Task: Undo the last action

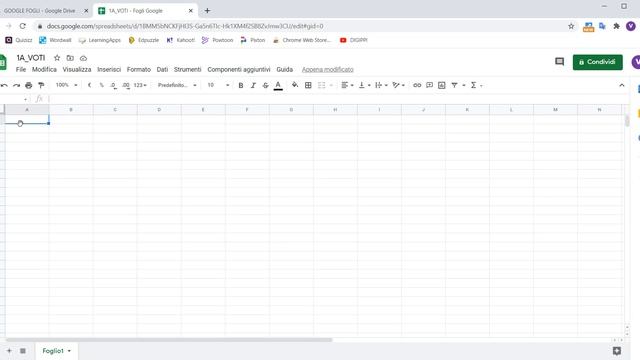Action: 4,85
